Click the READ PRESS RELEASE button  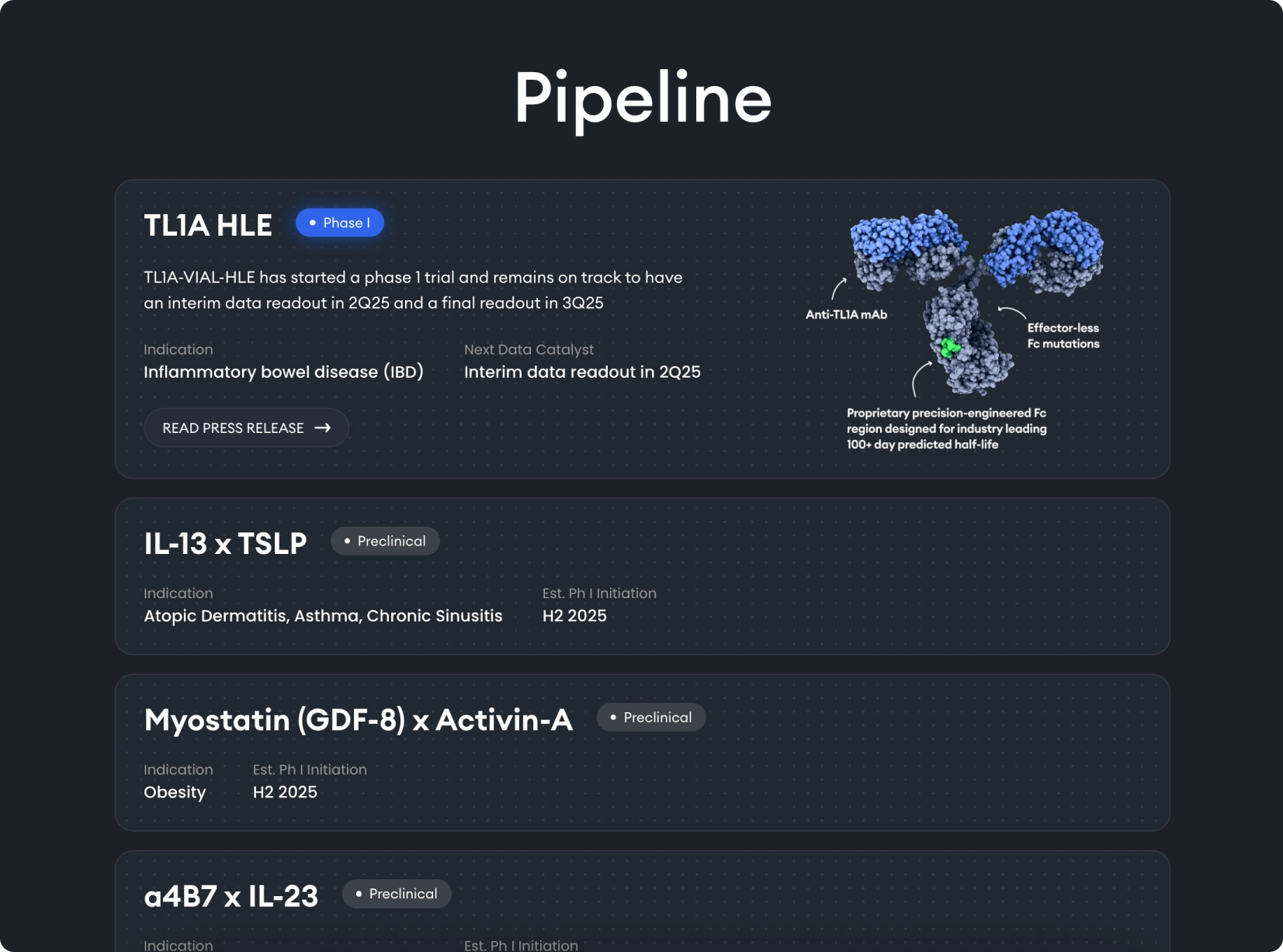(246, 428)
